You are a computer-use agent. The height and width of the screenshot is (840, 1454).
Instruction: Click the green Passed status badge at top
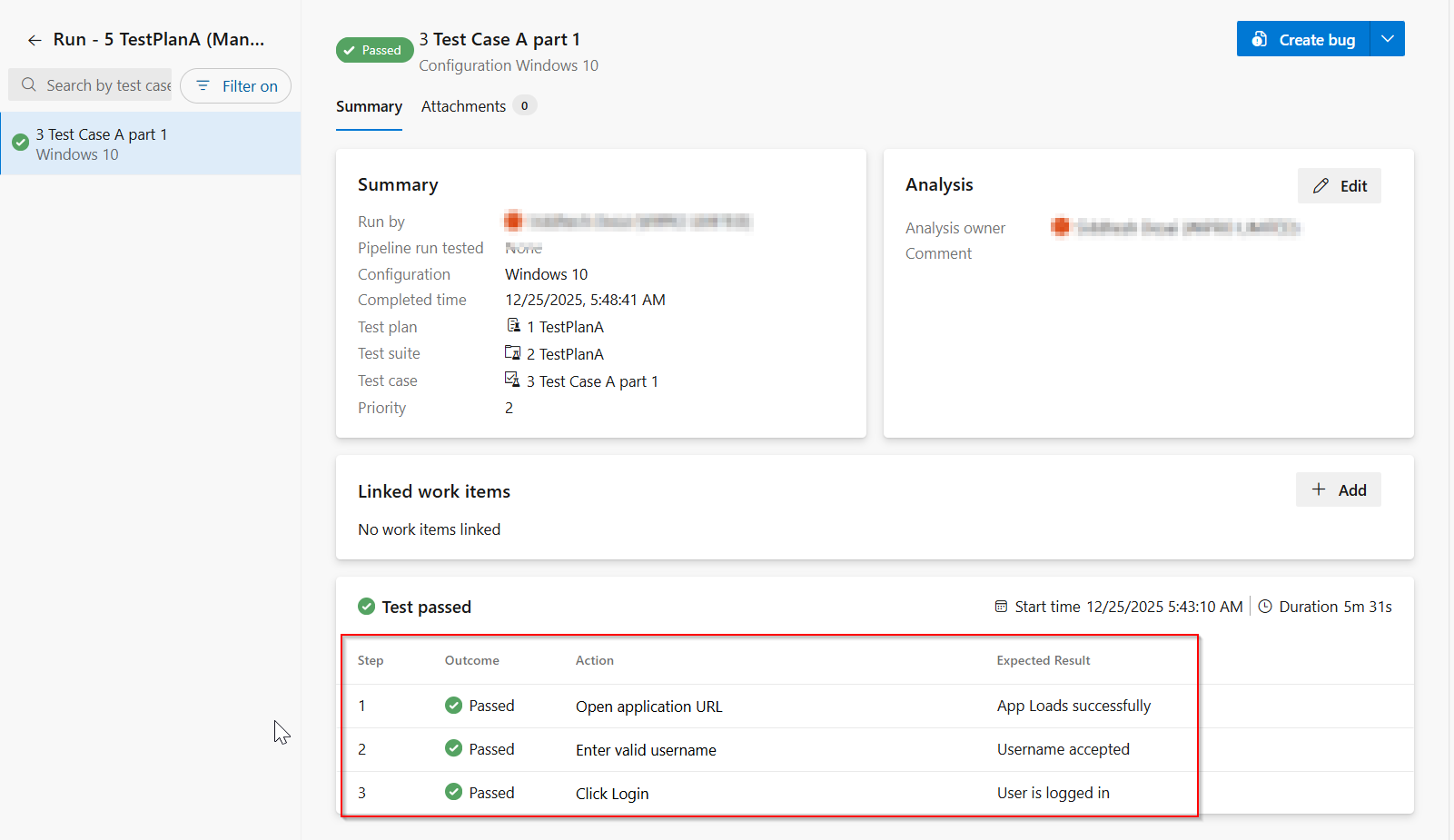click(x=374, y=50)
